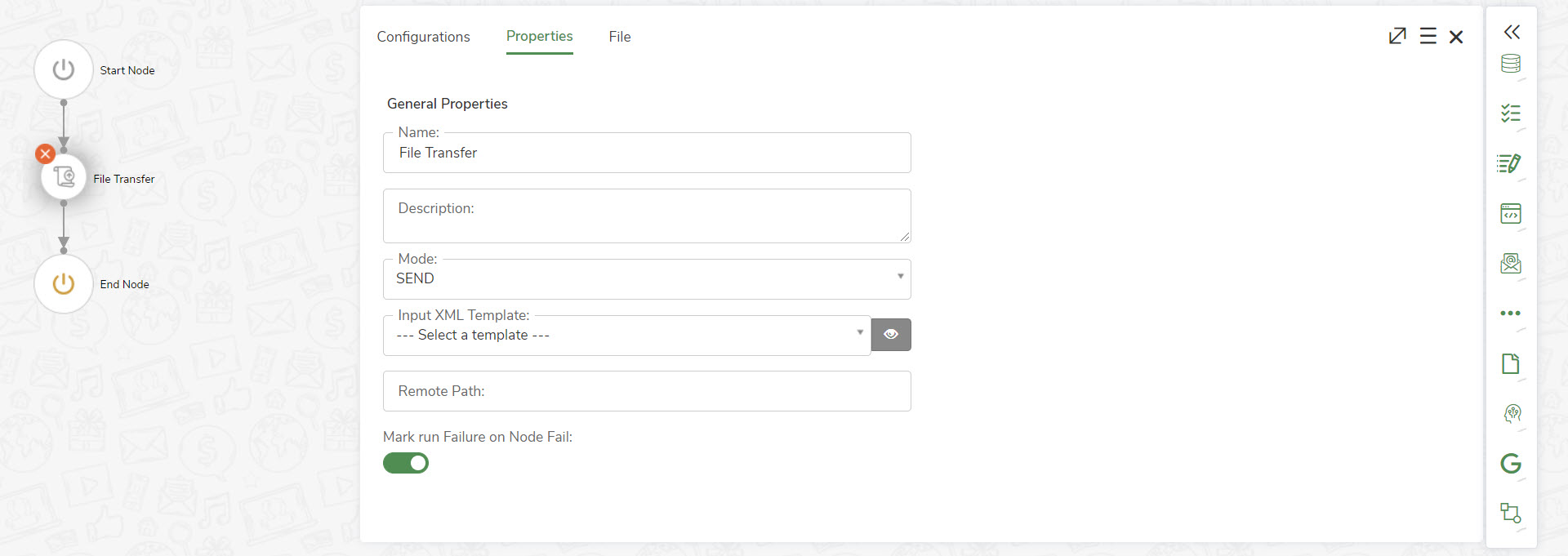Click the code snippet icon in the sidebar
This screenshot has width=1568, height=556.
click(x=1512, y=214)
